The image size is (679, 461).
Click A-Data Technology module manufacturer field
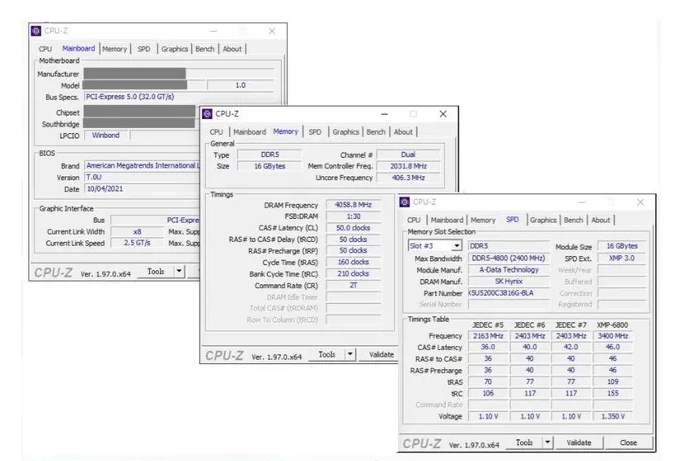tap(508, 270)
